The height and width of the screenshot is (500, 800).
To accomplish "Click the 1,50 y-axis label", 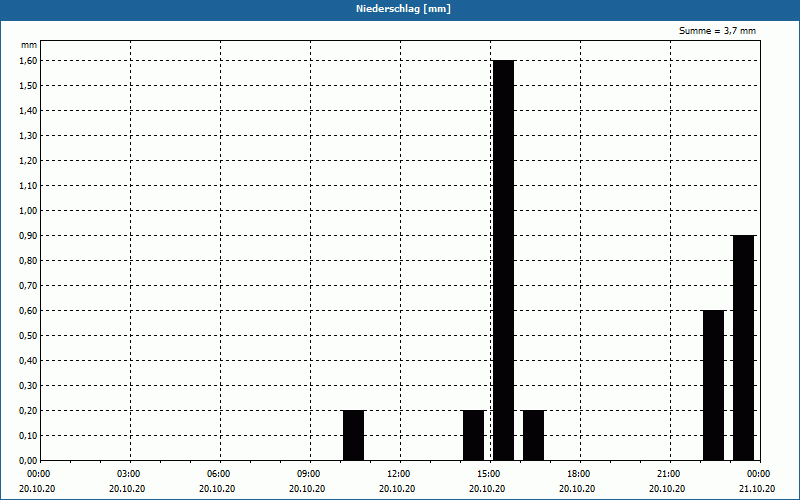I will 28,86.
